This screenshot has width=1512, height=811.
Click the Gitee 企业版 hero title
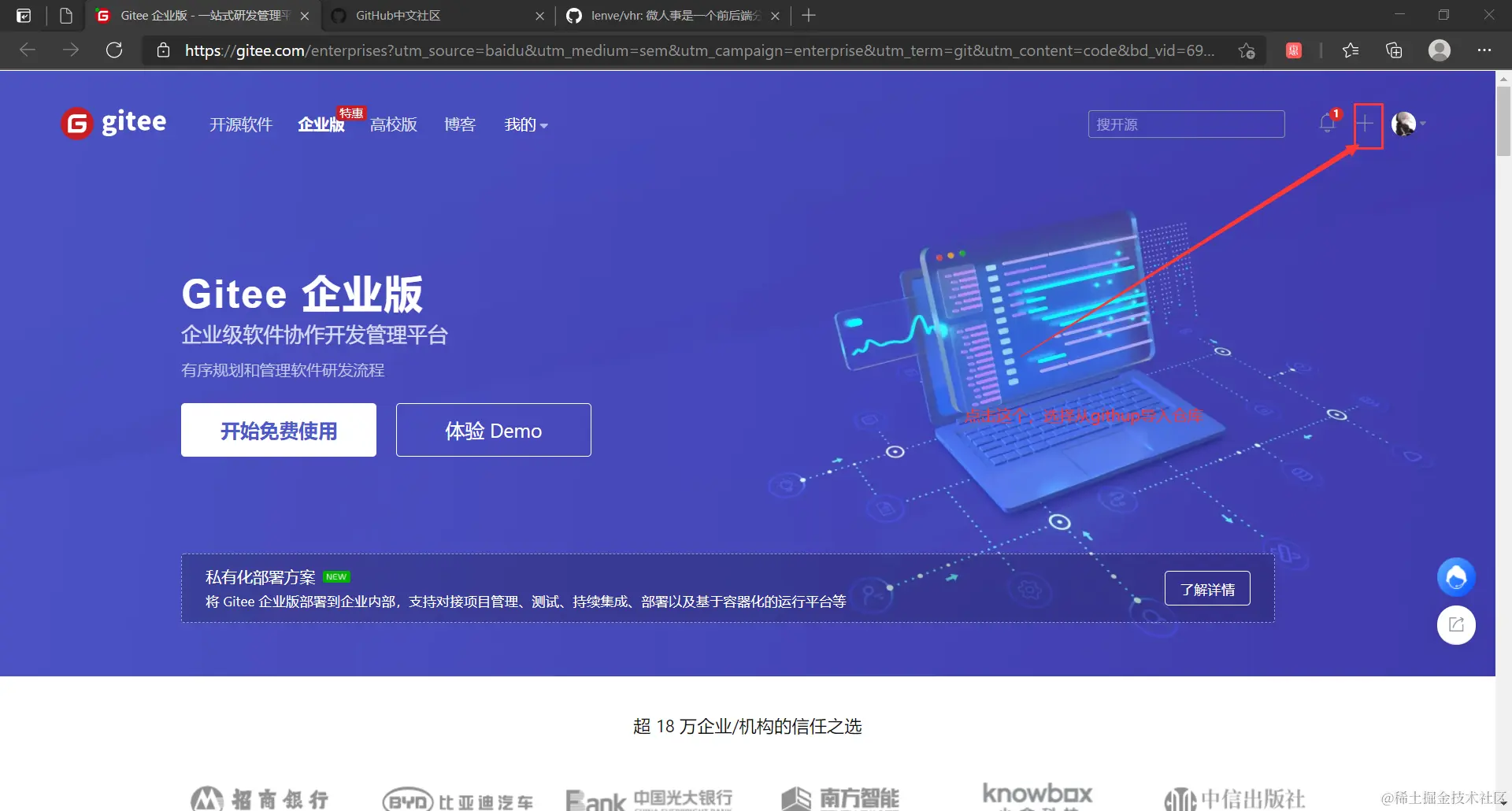point(302,294)
